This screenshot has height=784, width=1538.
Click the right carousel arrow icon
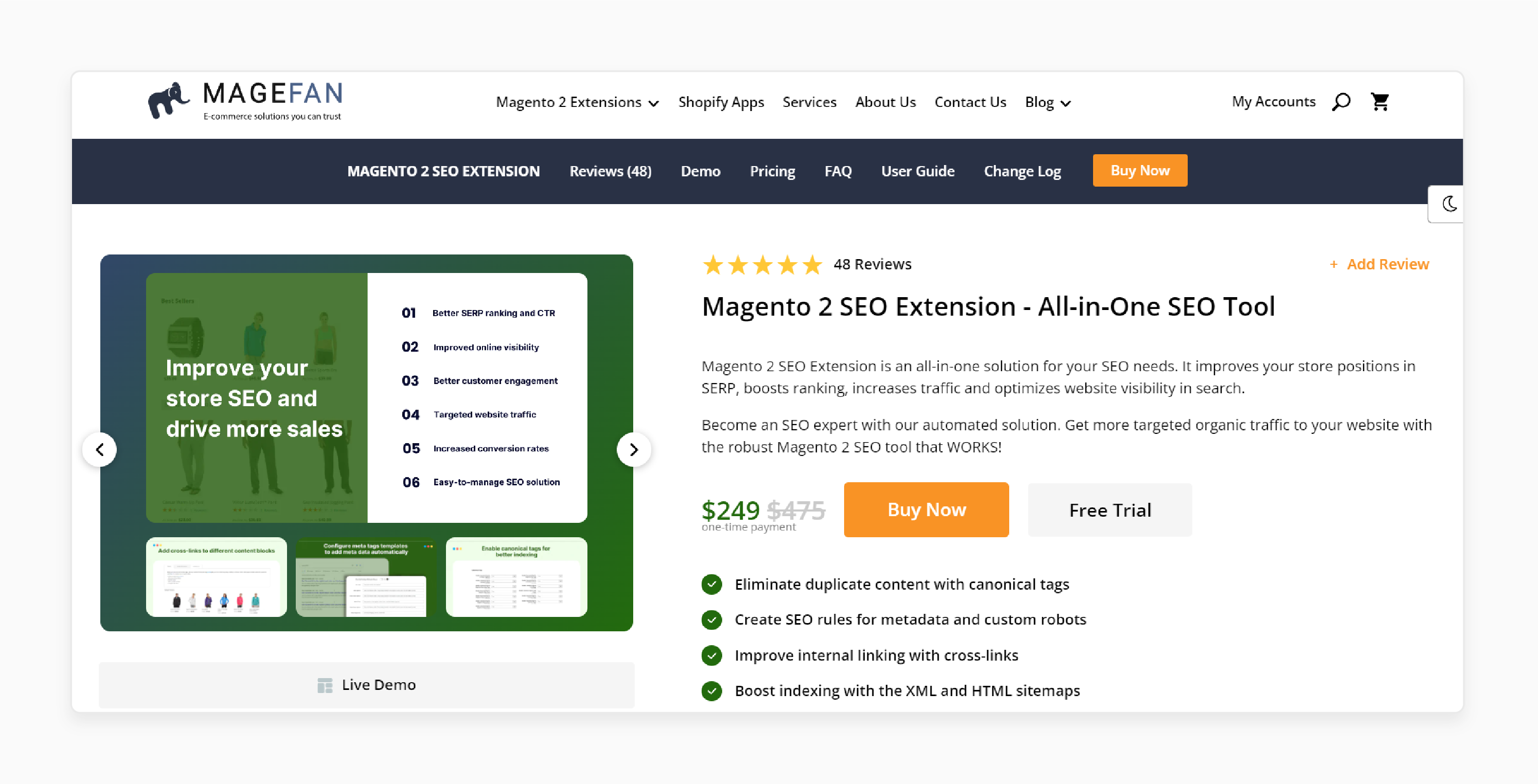pos(633,449)
